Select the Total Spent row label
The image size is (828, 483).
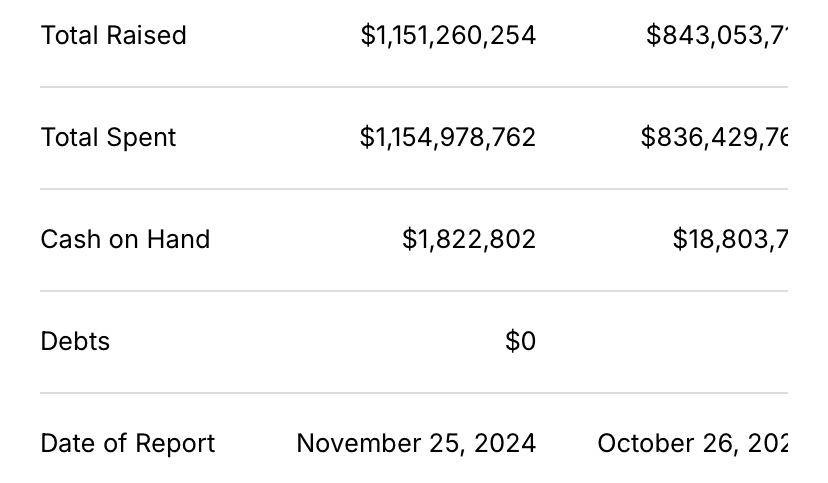[x=108, y=138]
